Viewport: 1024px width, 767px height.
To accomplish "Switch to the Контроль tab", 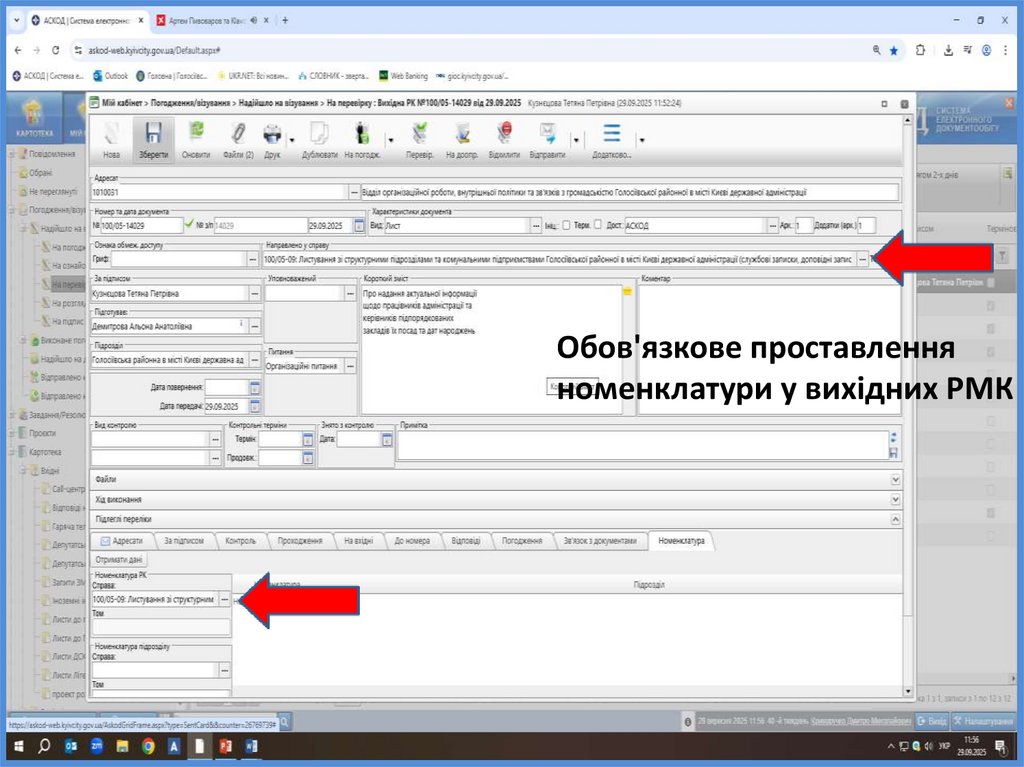I will tap(240, 541).
